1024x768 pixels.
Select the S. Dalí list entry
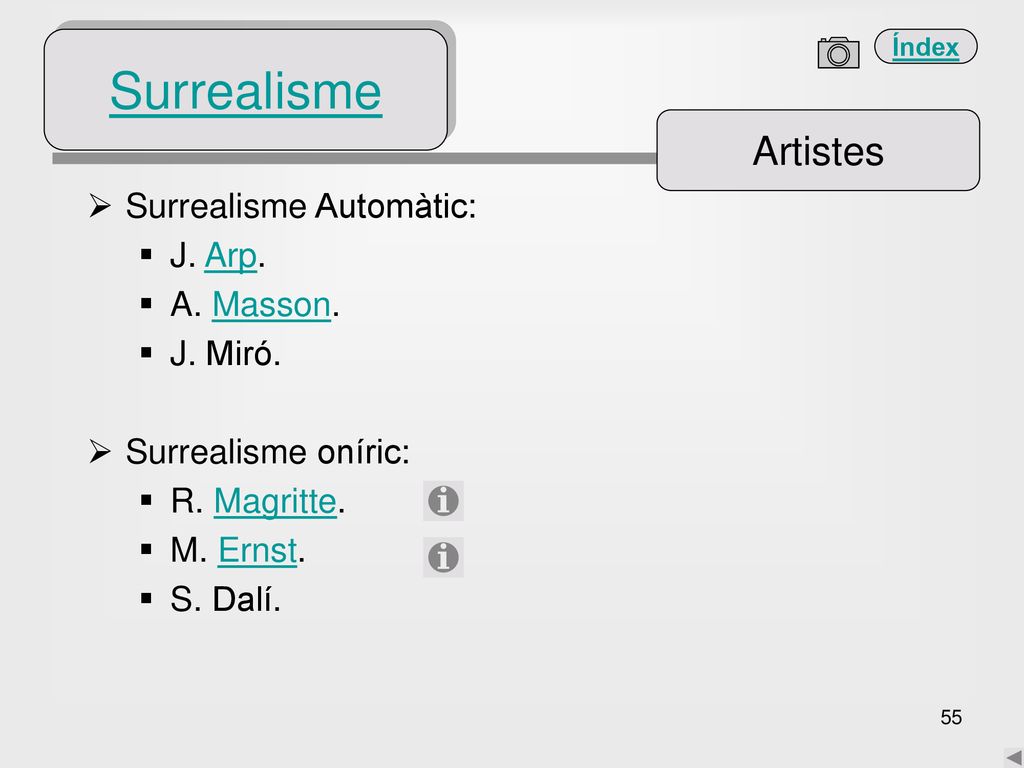point(225,599)
